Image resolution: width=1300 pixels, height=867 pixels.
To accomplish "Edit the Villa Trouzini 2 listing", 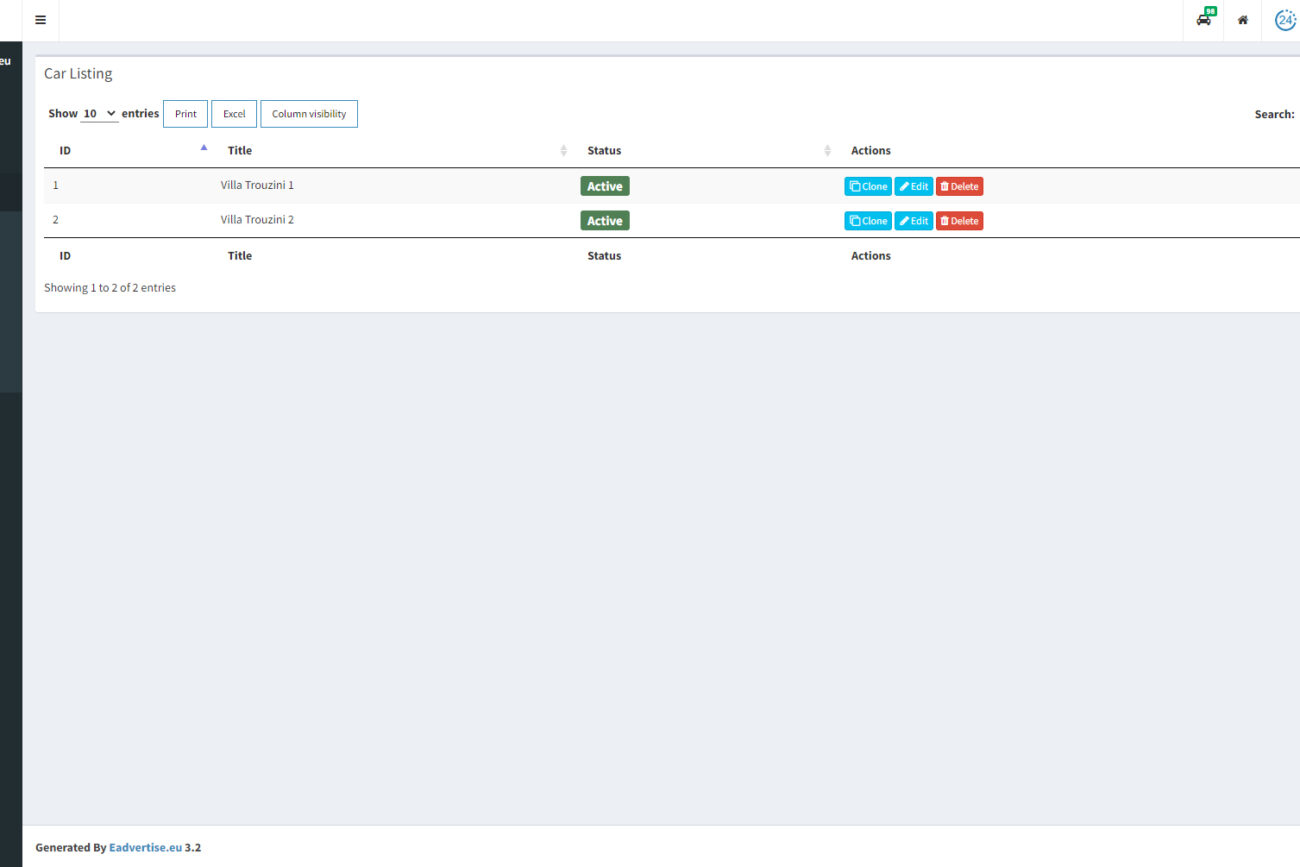I will [x=913, y=221].
